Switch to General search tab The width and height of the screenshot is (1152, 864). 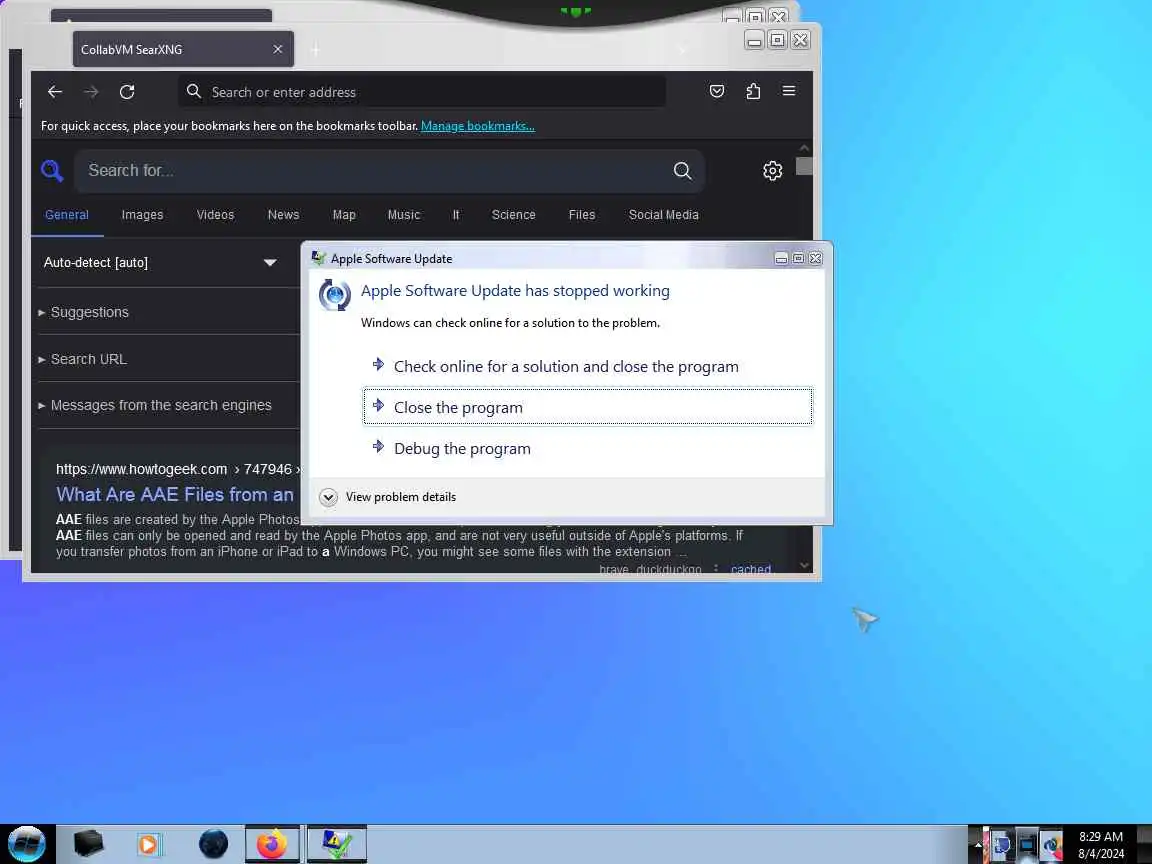click(67, 215)
